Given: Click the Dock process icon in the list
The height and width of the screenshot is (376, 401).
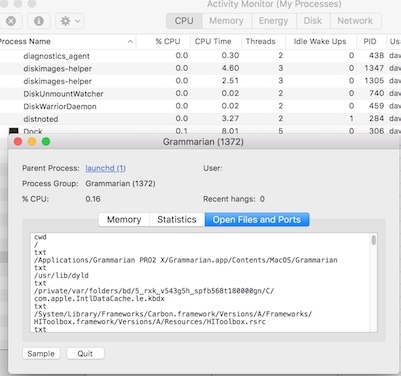Looking at the screenshot, I should pyautogui.click(x=14, y=131).
